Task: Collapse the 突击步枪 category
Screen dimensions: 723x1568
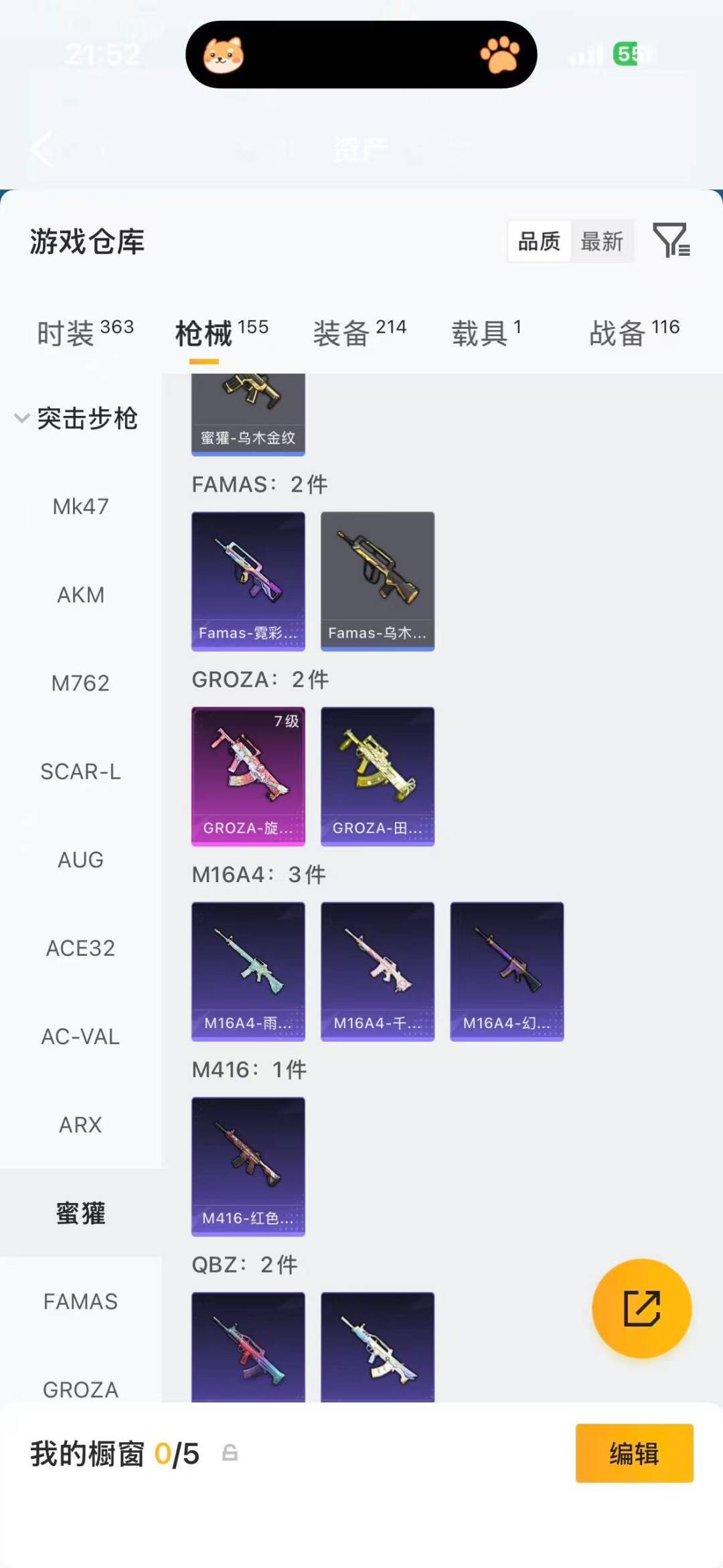Action: pos(76,418)
